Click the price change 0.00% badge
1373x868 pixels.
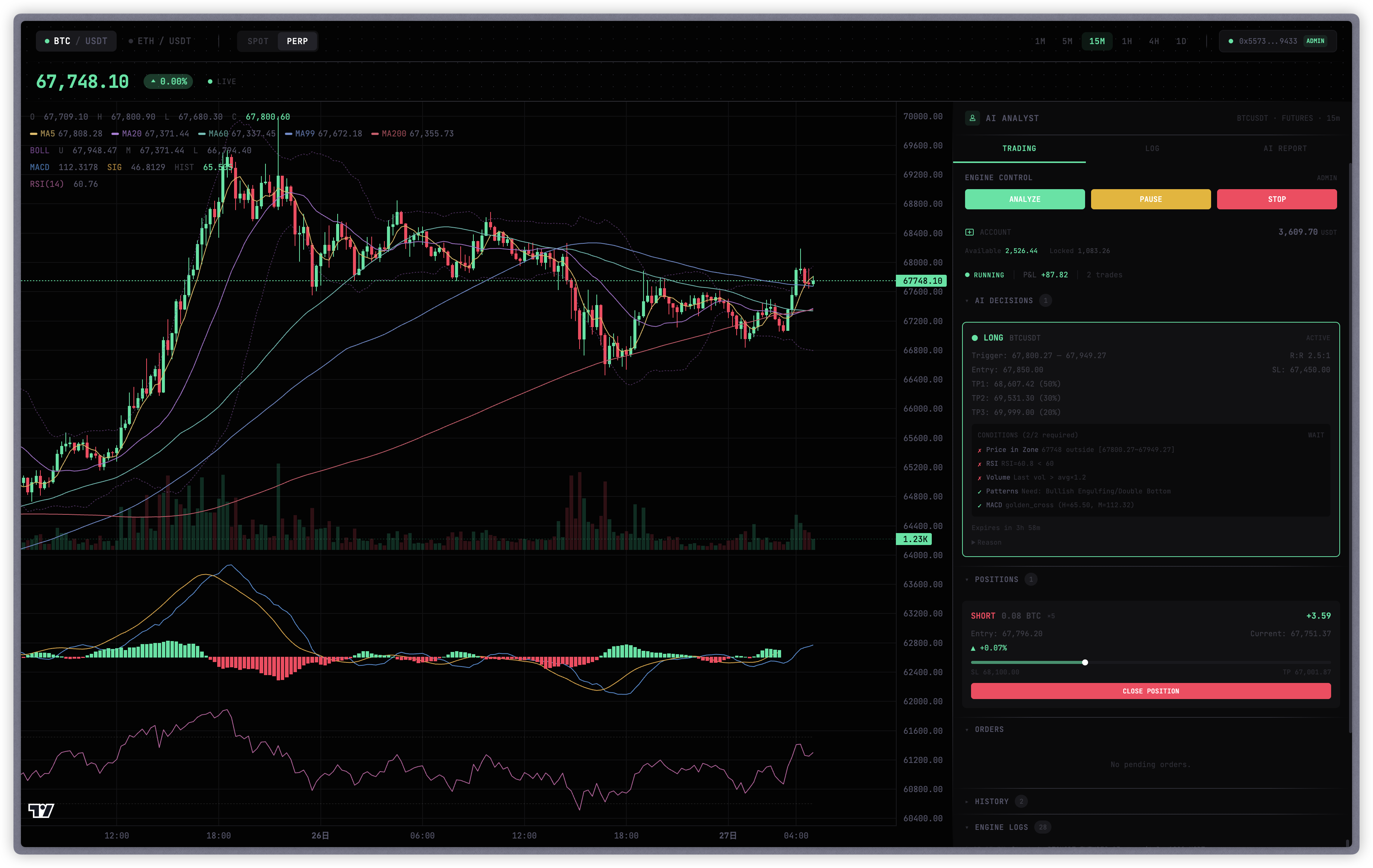[x=168, y=81]
